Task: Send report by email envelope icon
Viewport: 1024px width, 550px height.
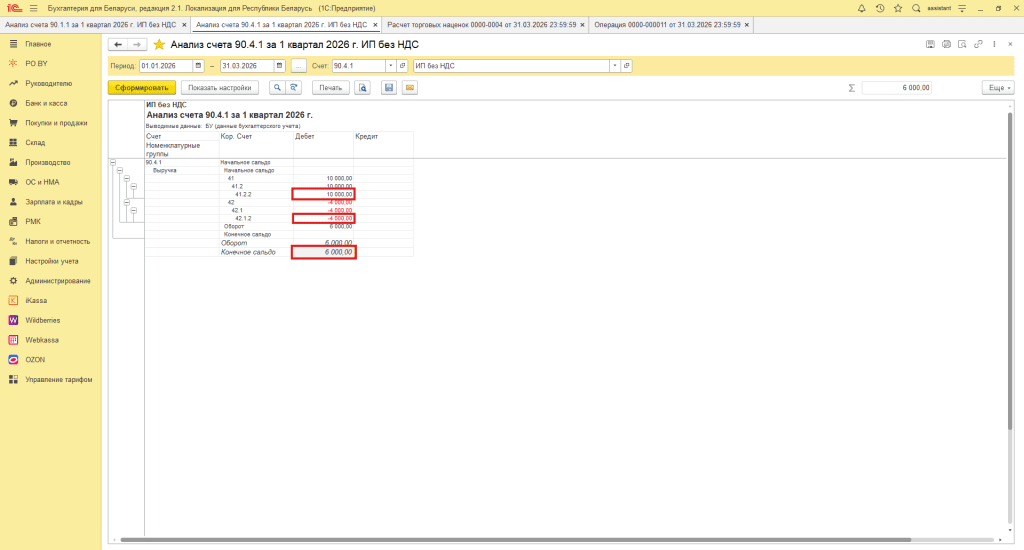Action: click(x=409, y=88)
